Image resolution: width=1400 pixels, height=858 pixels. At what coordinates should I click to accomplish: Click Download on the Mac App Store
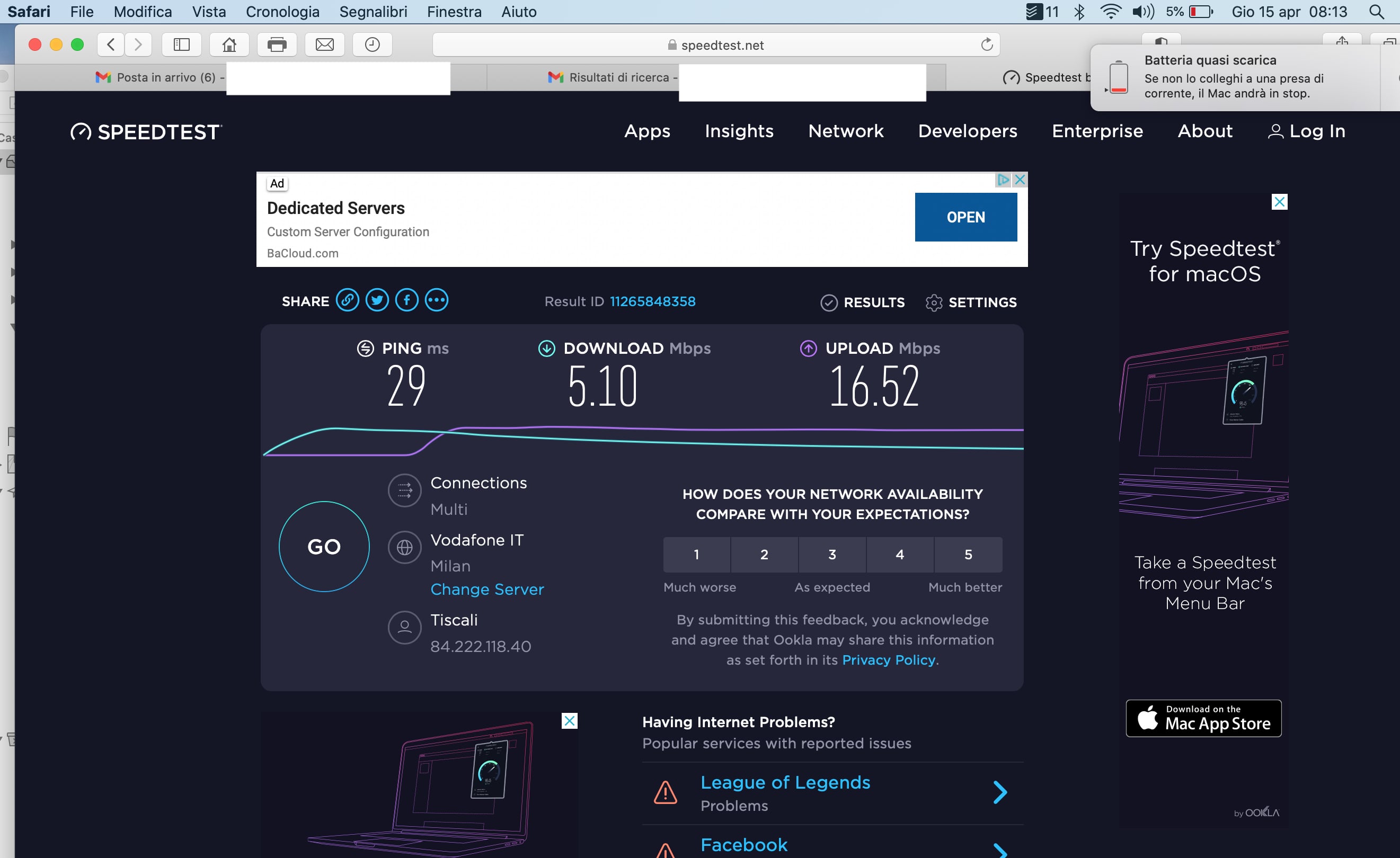tap(1203, 718)
